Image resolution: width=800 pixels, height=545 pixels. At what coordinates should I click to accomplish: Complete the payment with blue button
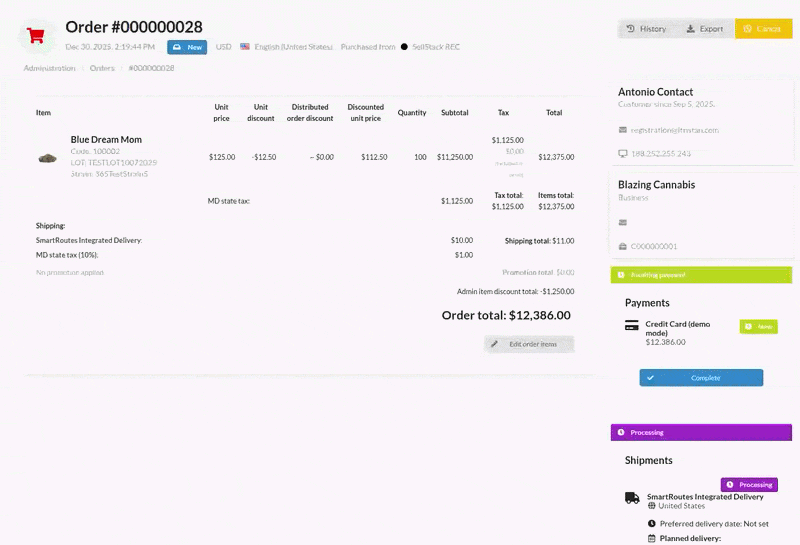click(701, 378)
